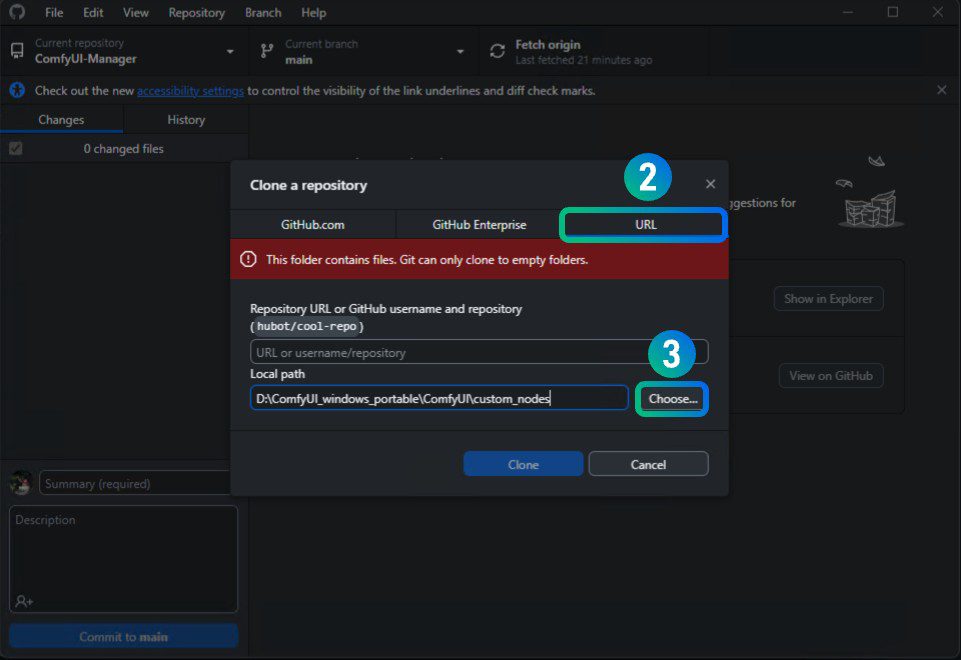Toggle the all changed files checkbox
The image size is (961, 660).
coord(16,148)
